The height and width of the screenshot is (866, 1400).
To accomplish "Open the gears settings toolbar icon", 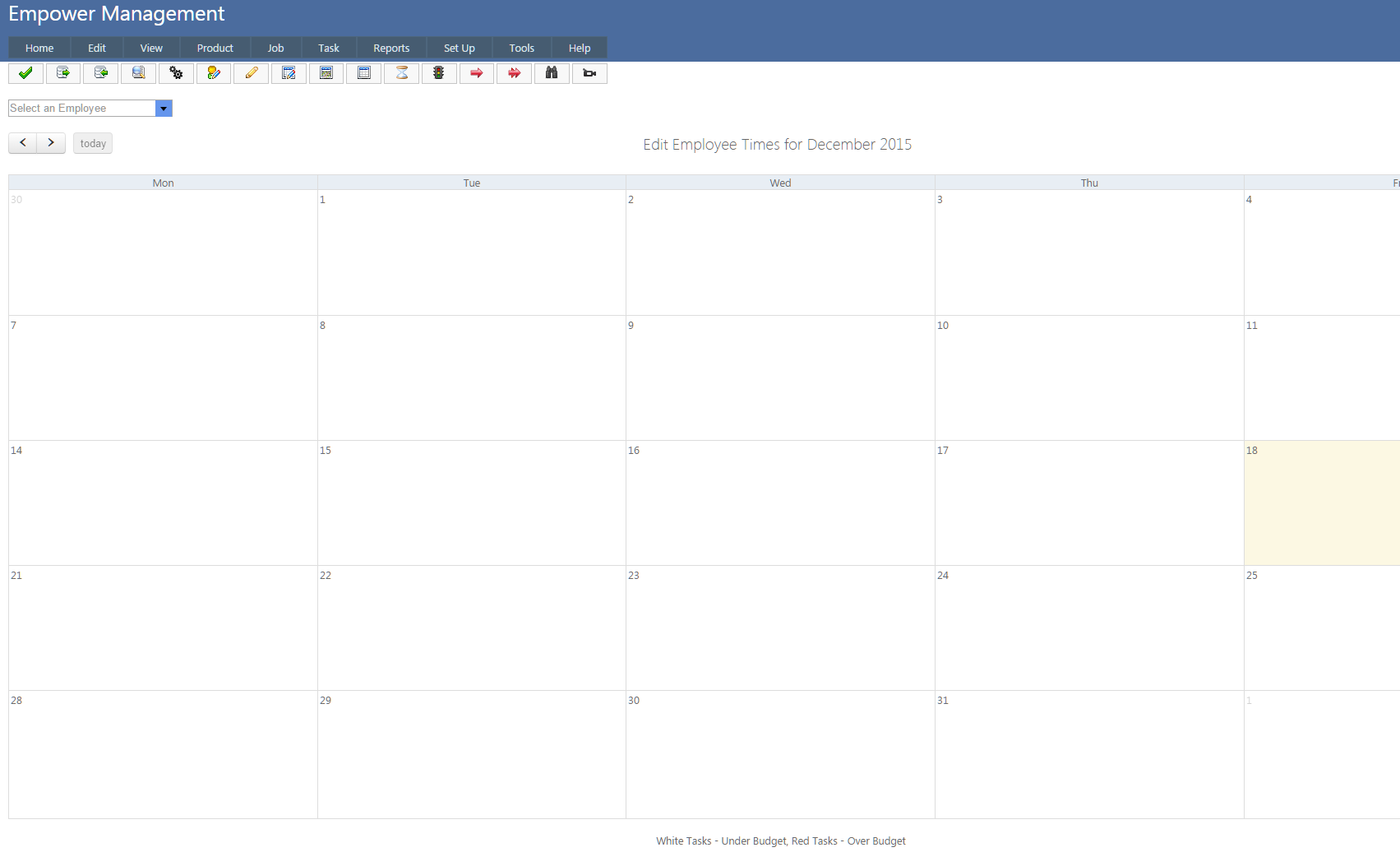I will [x=176, y=73].
